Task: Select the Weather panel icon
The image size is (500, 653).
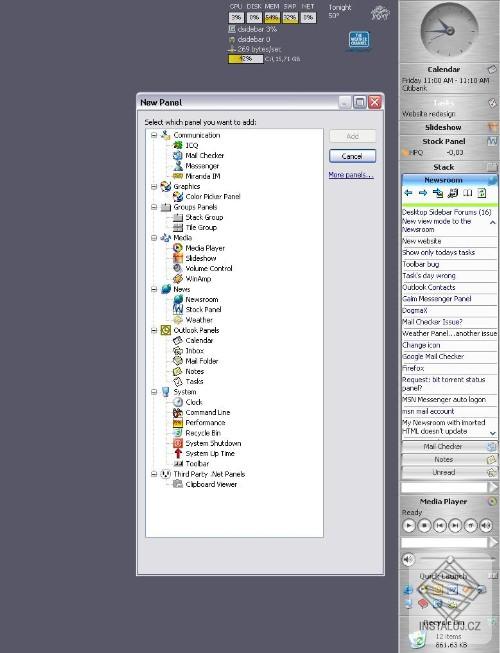Action: coord(178,320)
